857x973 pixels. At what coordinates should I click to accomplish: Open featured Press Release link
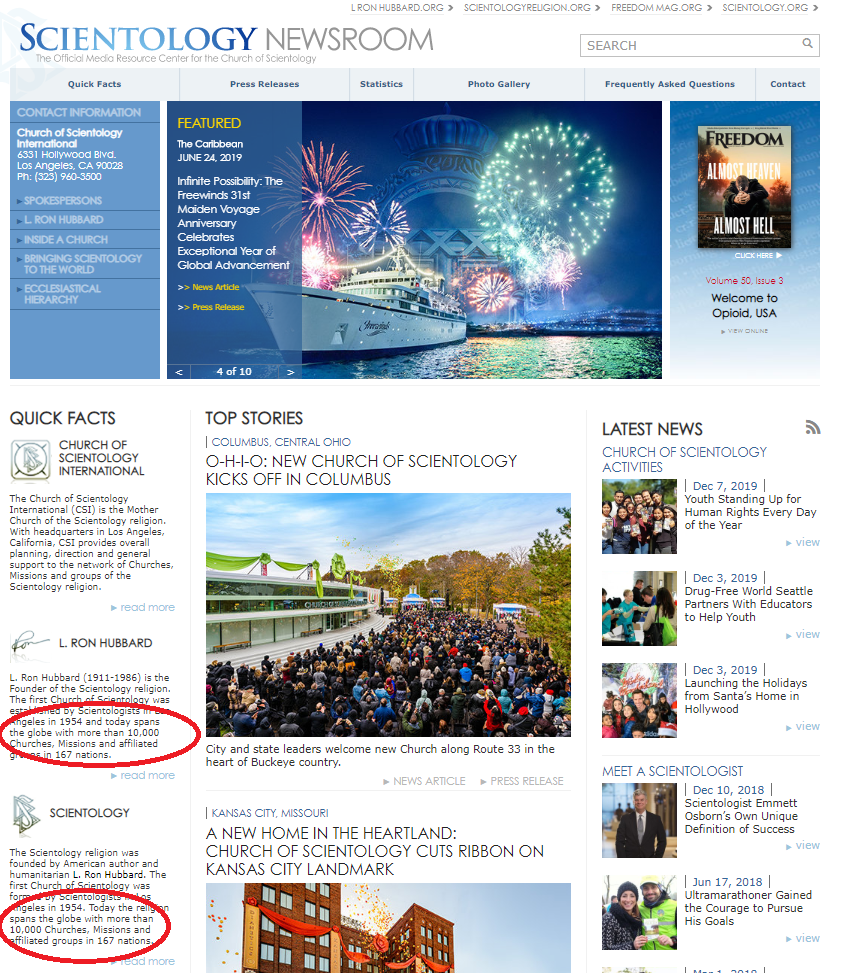pyautogui.click(x=211, y=307)
